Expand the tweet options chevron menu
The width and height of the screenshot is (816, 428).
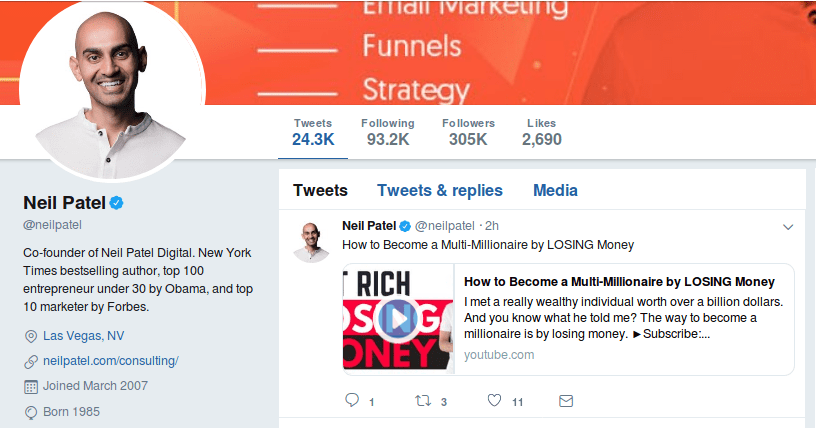(x=788, y=225)
